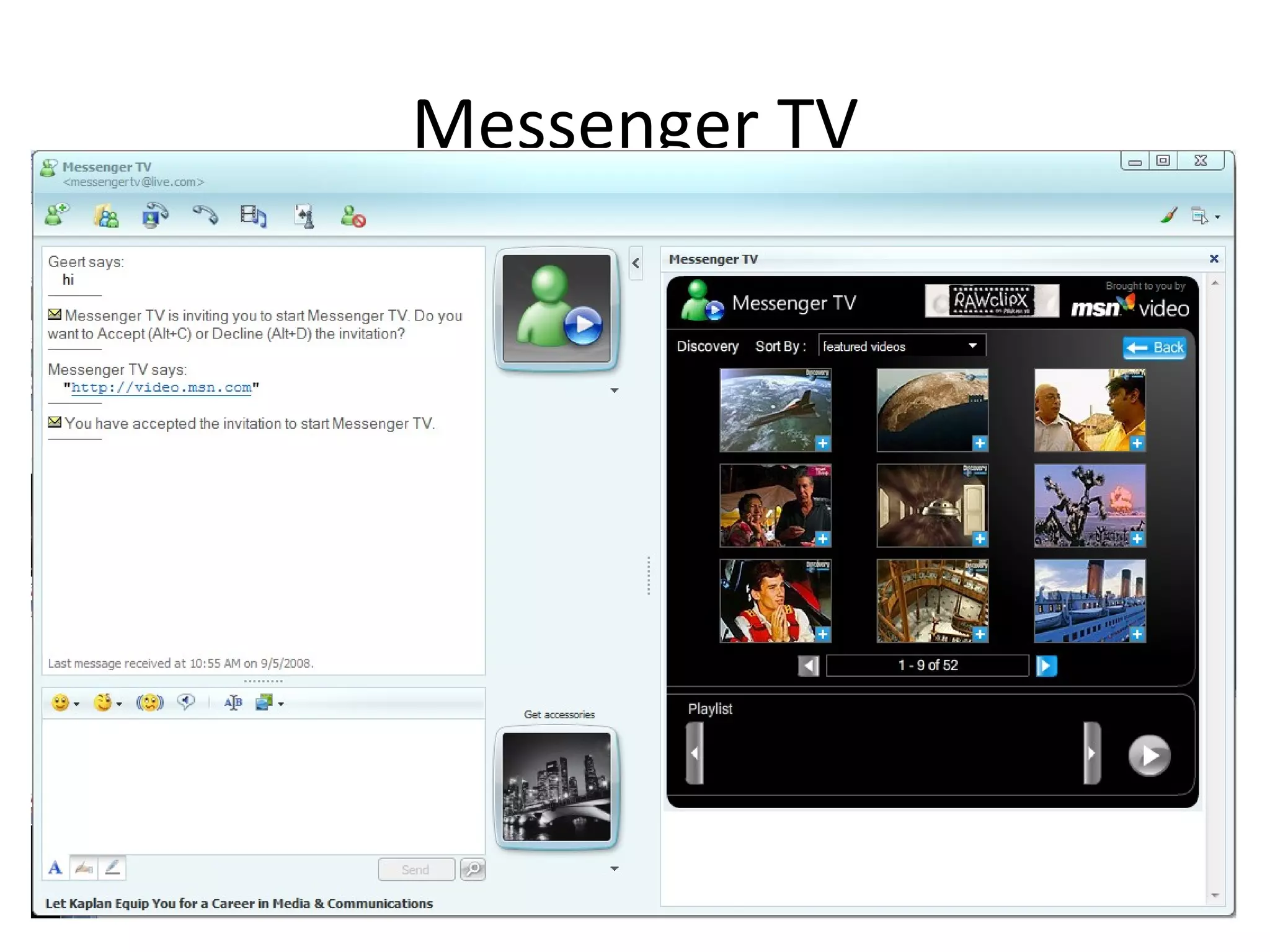Block this contact via toolbar icon
Screen dimensions: 1270x952
point(353,216)
